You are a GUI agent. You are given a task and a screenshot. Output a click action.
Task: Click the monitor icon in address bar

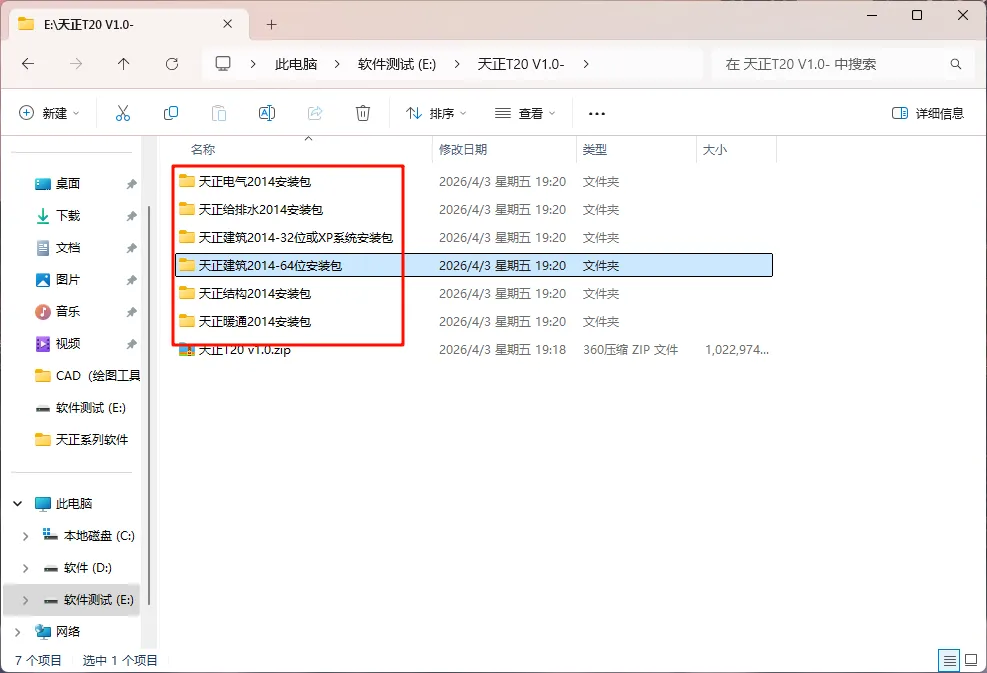(223, 64)
